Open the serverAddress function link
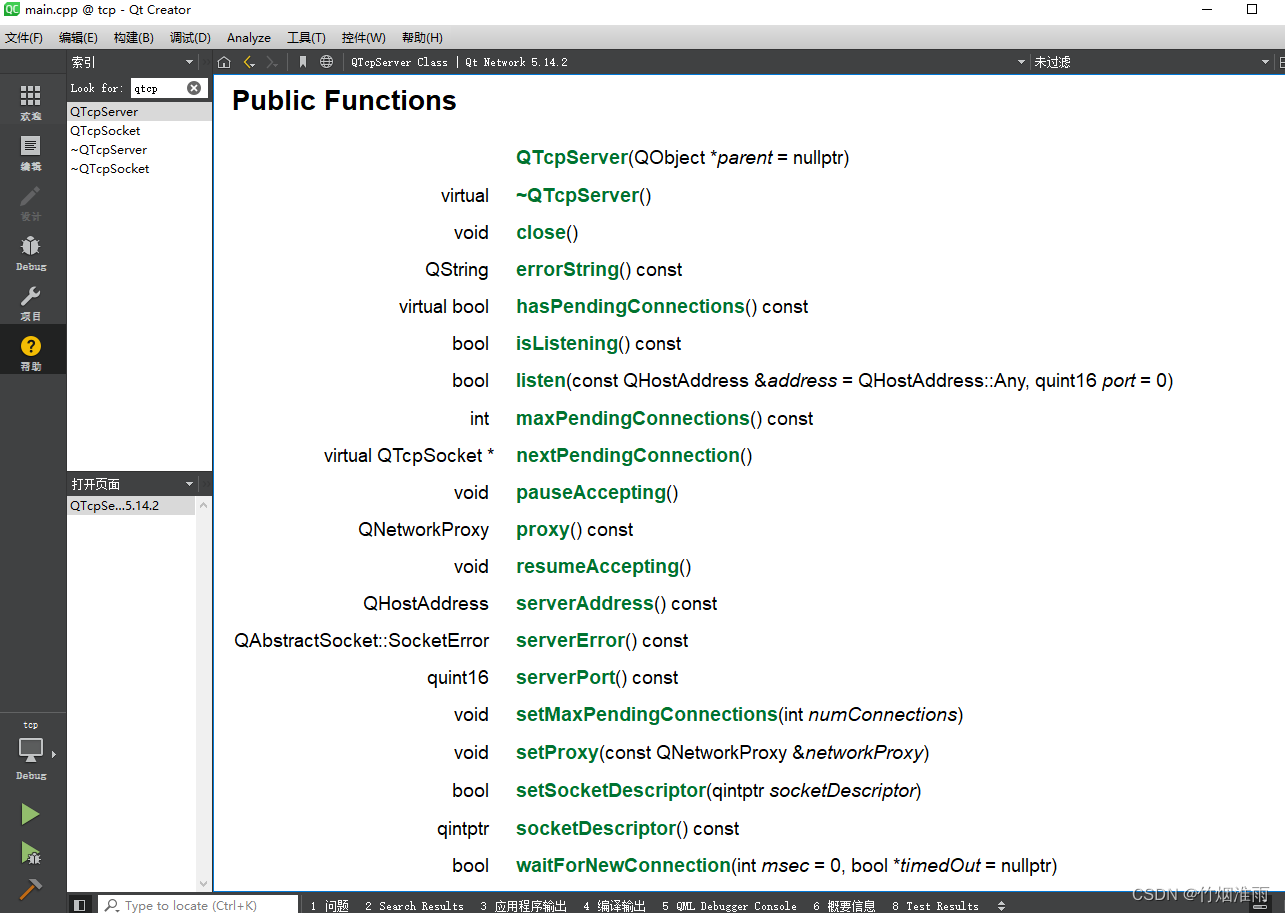The image size is (1285, 913). pos(585,603)
